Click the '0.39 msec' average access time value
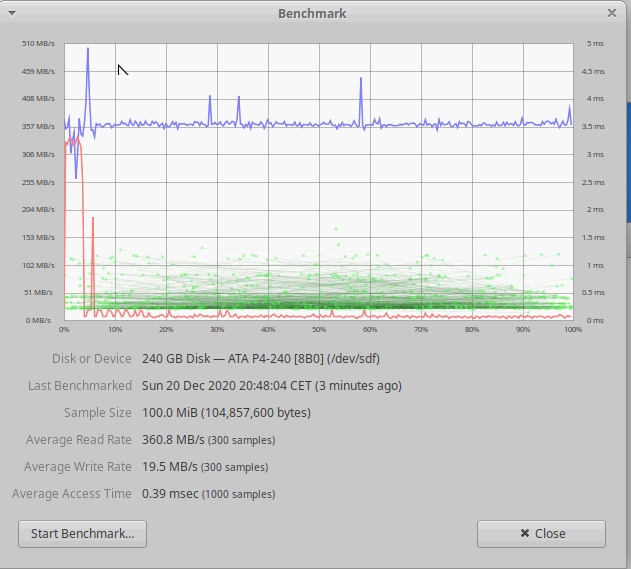The image size is (631, 569). coord(170,494)
